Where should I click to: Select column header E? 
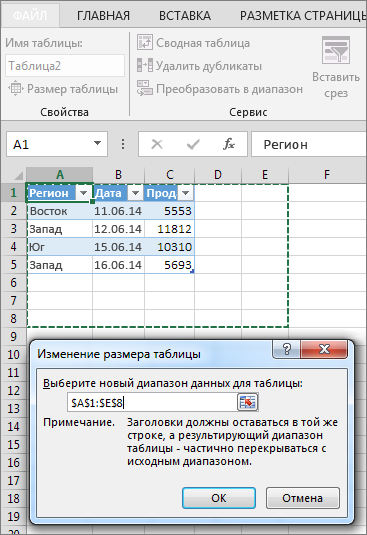pos(265,175)
